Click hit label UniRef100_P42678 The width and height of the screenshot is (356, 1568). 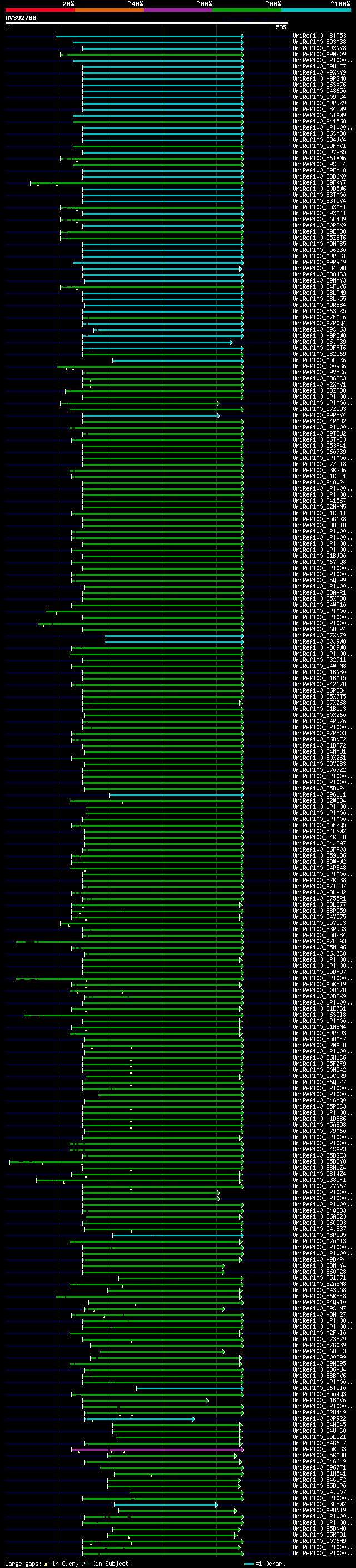tap(319, 684)
